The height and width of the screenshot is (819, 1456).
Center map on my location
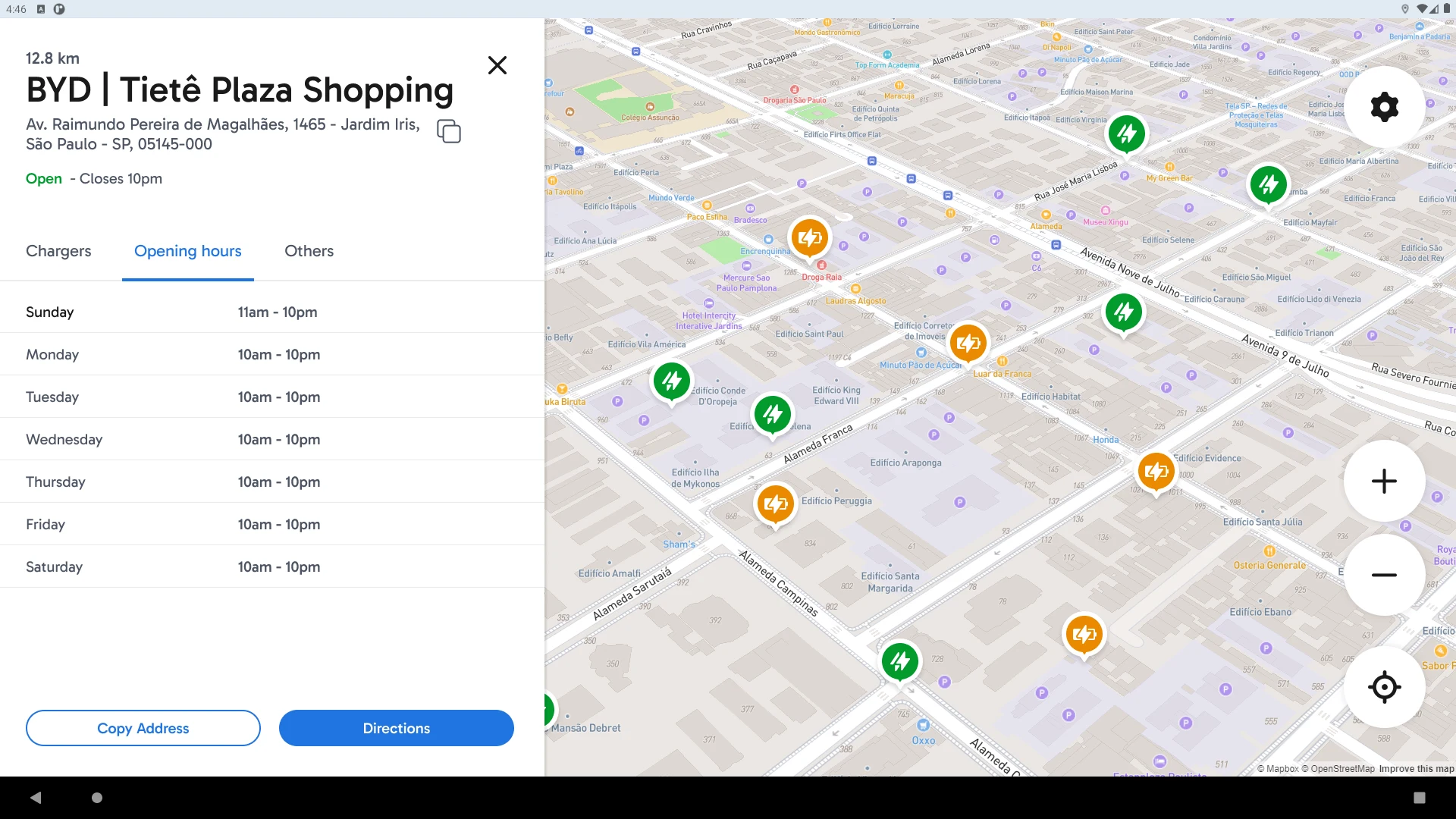point(1384,687)
